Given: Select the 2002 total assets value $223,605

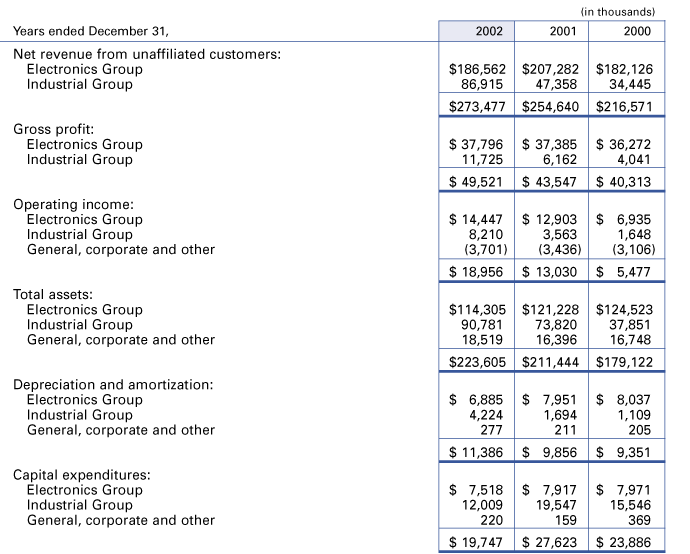Looking at the screenshot, I should pos(477,359).
